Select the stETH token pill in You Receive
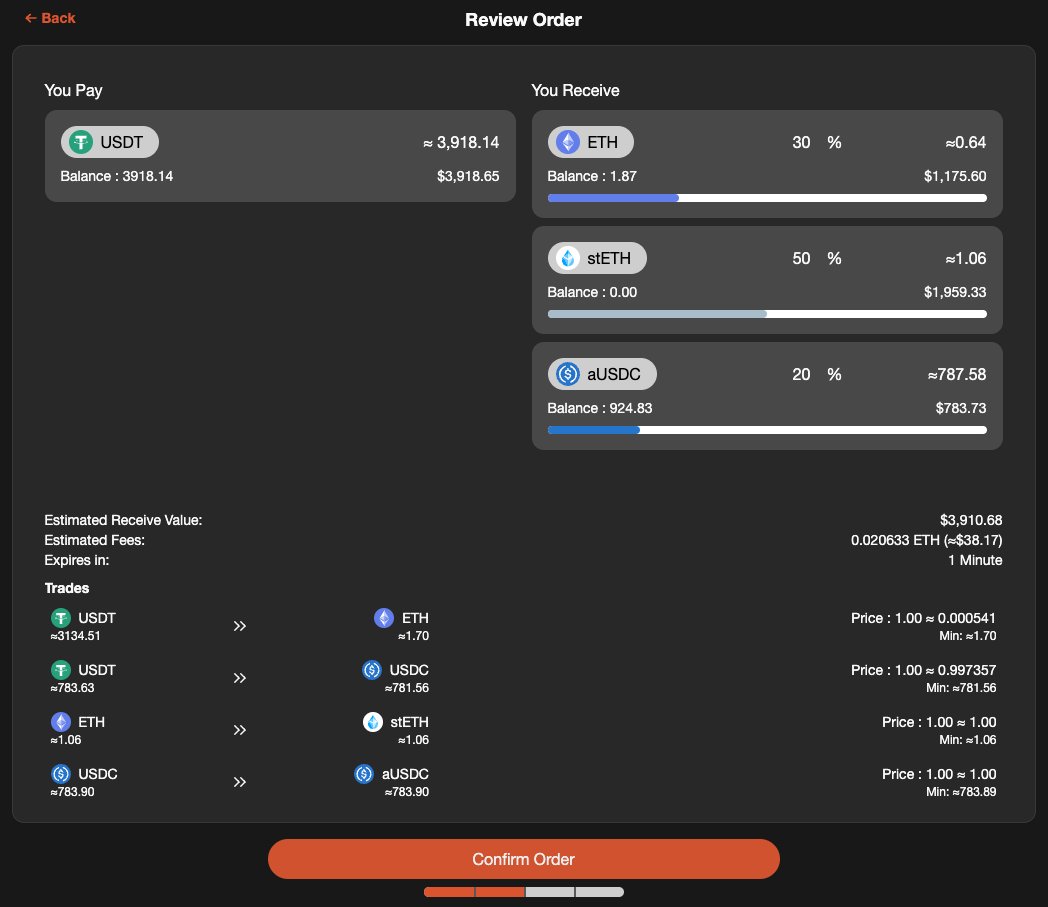The height and width of the screenshot is (907, 1048). click(x=597, y=258)
